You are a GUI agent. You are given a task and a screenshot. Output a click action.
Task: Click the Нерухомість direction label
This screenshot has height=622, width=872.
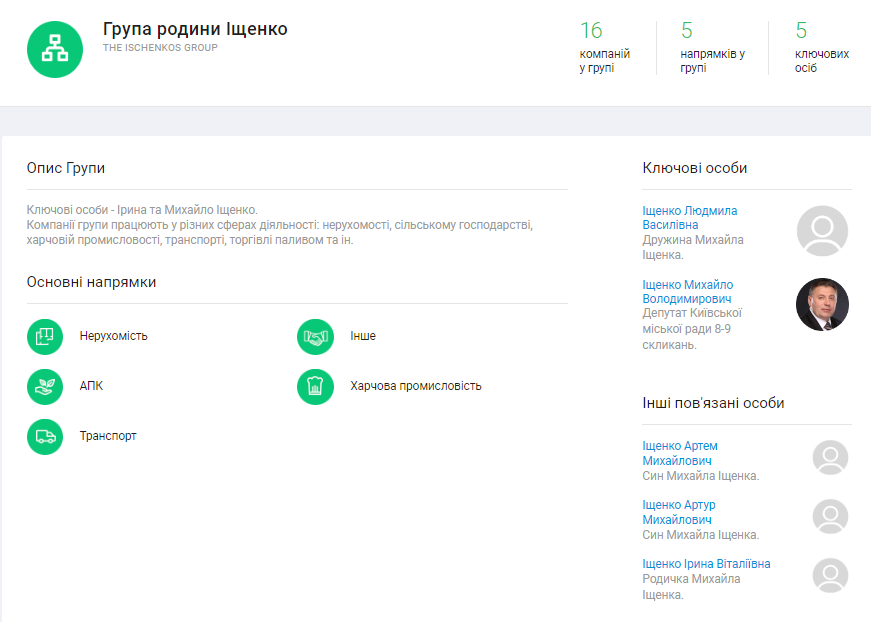[x=114, y=336]
